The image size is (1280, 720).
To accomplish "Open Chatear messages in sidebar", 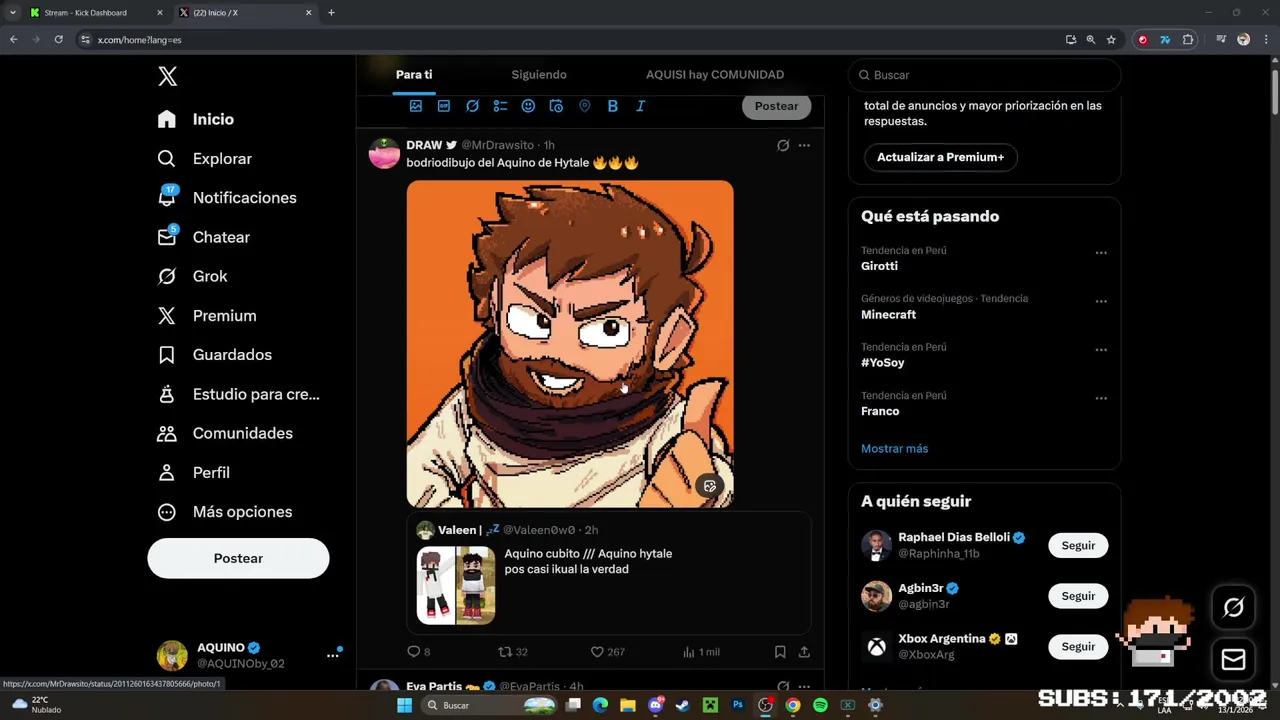I will (204, 237).
